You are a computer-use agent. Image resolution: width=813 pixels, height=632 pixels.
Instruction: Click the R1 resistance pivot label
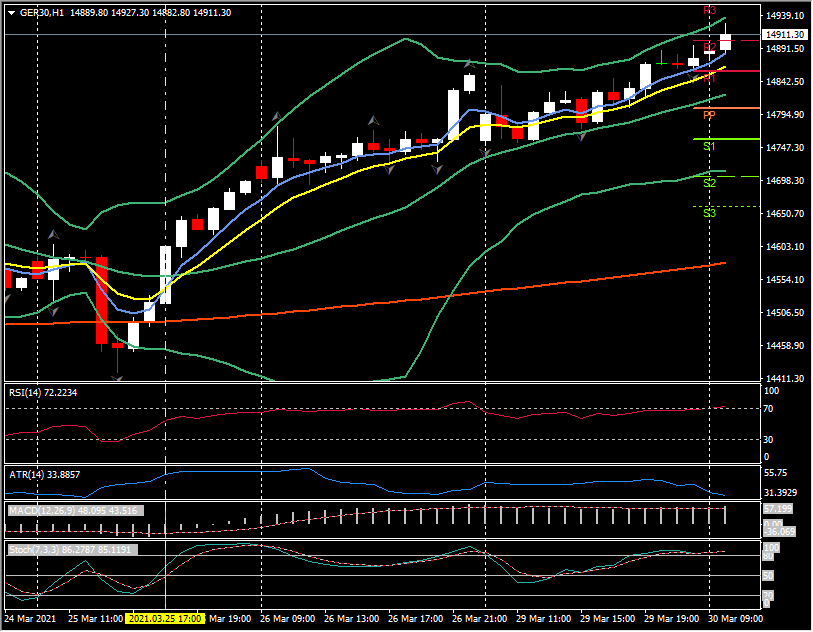[x=709, y=76]
